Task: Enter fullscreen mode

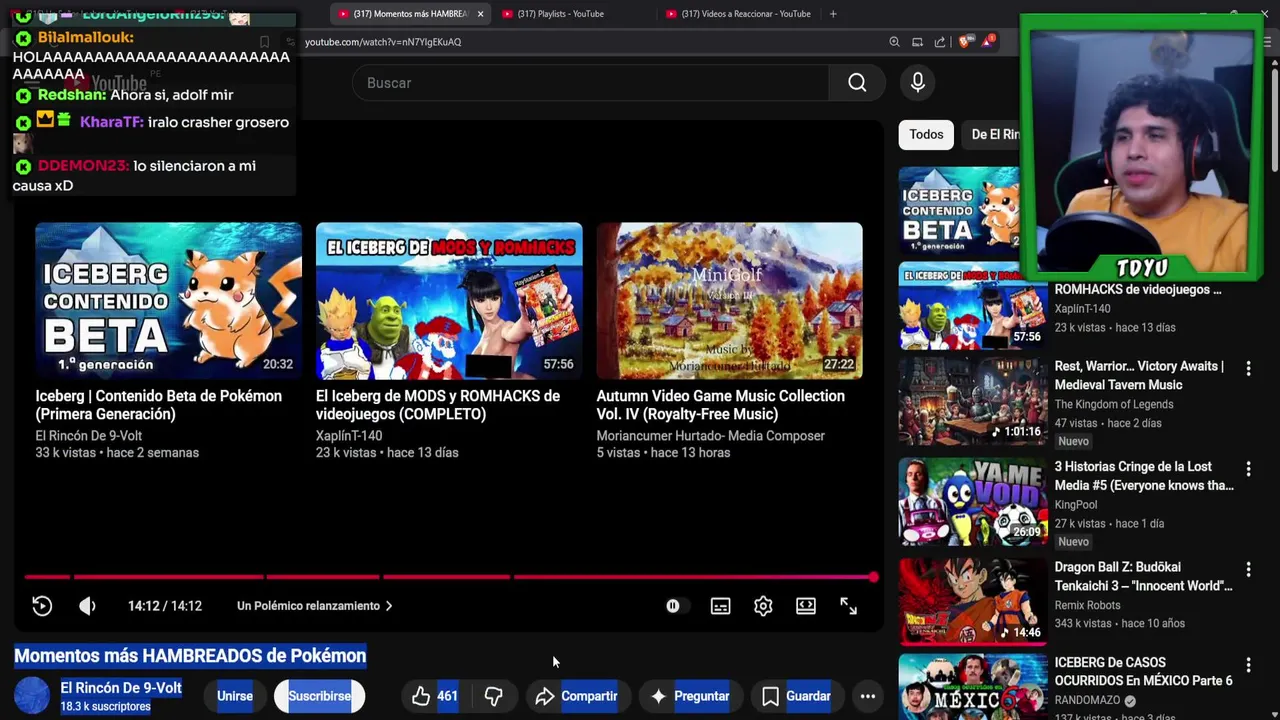Action: tap(848, 606)
